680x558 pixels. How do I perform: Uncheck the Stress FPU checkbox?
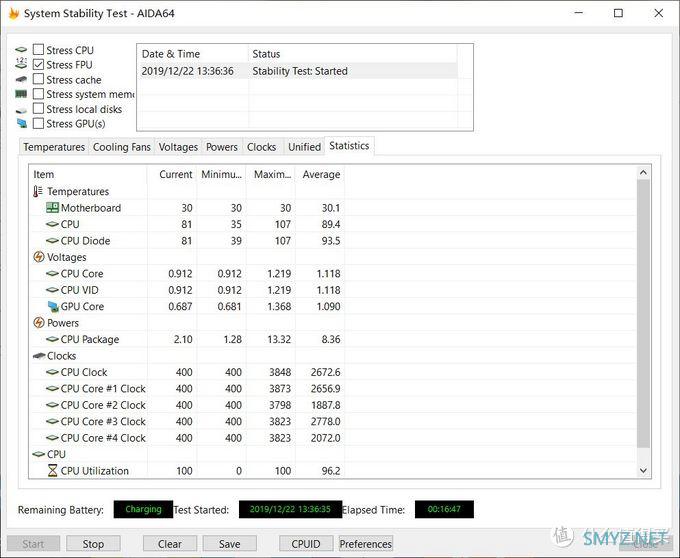coord(39,64)
